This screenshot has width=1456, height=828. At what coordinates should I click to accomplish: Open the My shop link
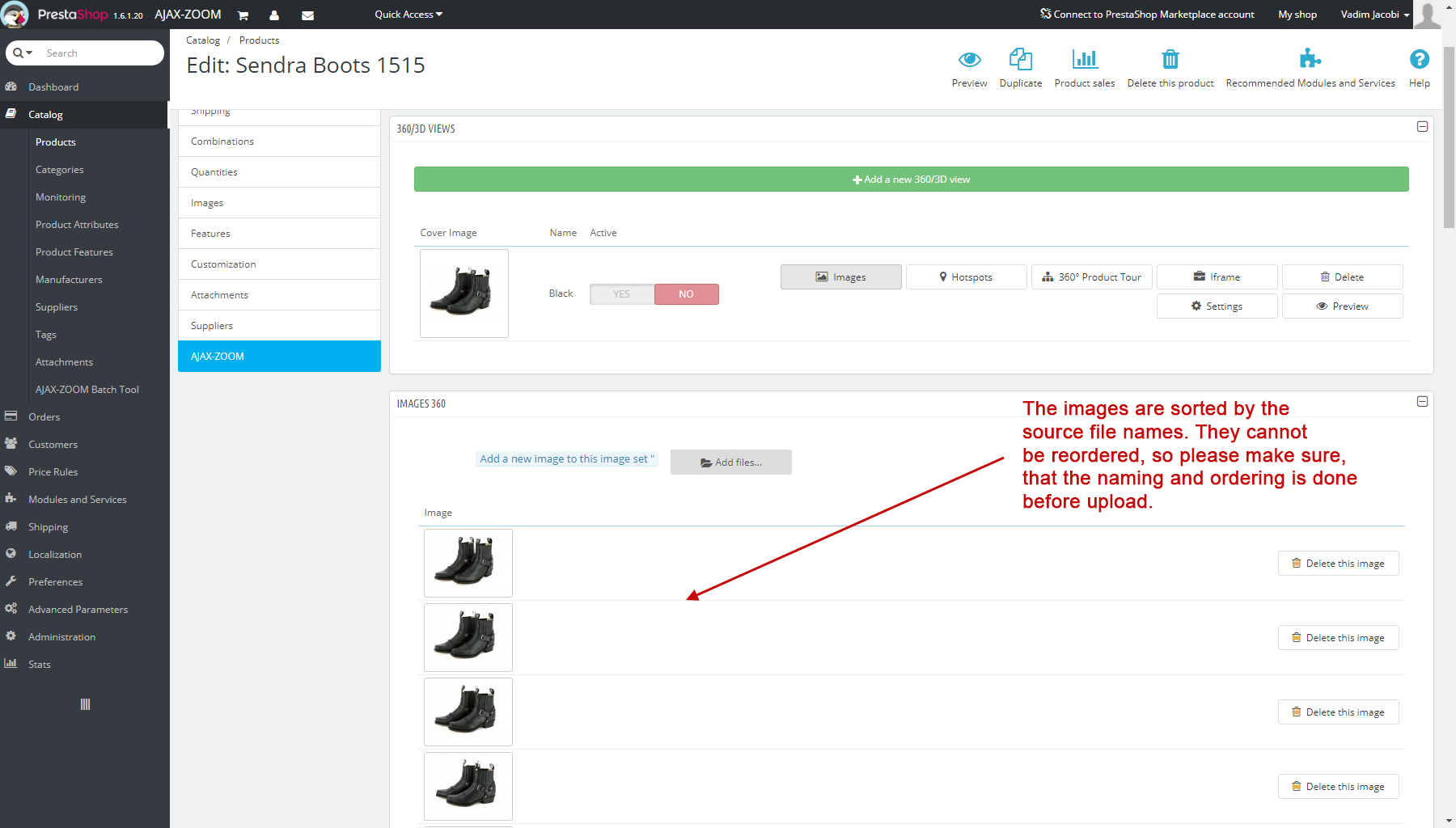pyautogui.click(x=1297, y=15)
